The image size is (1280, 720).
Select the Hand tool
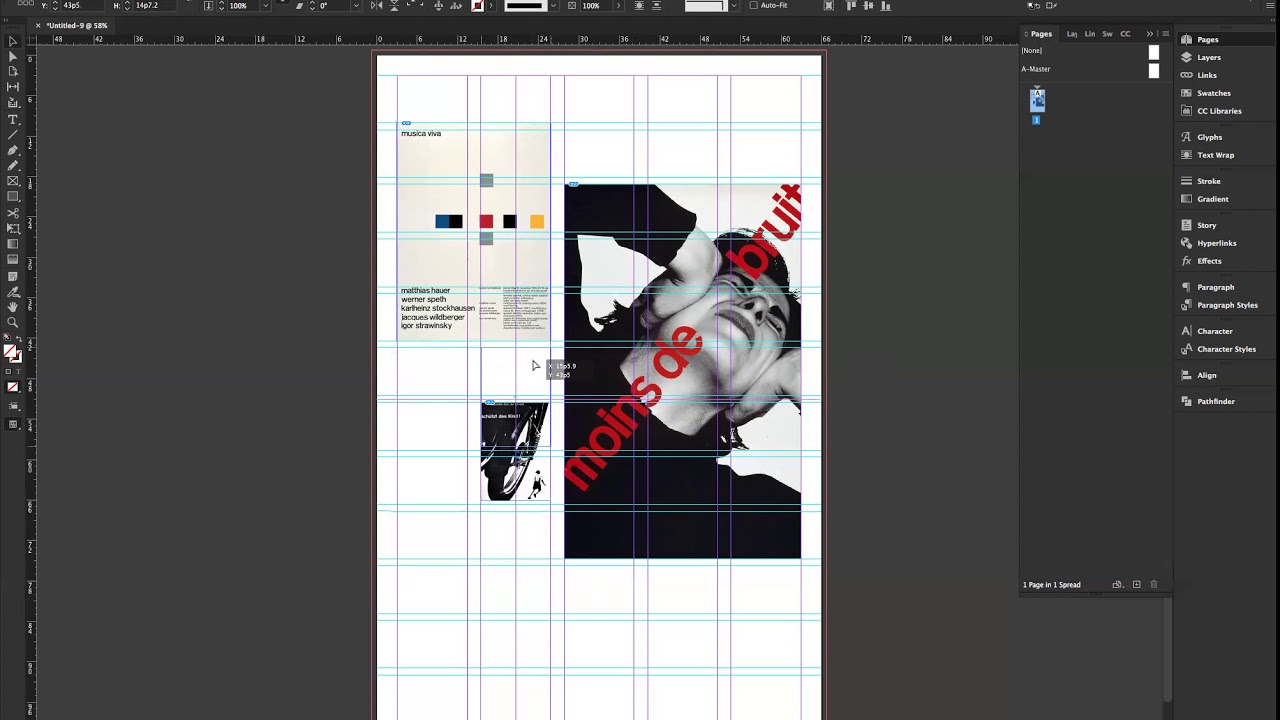tap(13, 307)
